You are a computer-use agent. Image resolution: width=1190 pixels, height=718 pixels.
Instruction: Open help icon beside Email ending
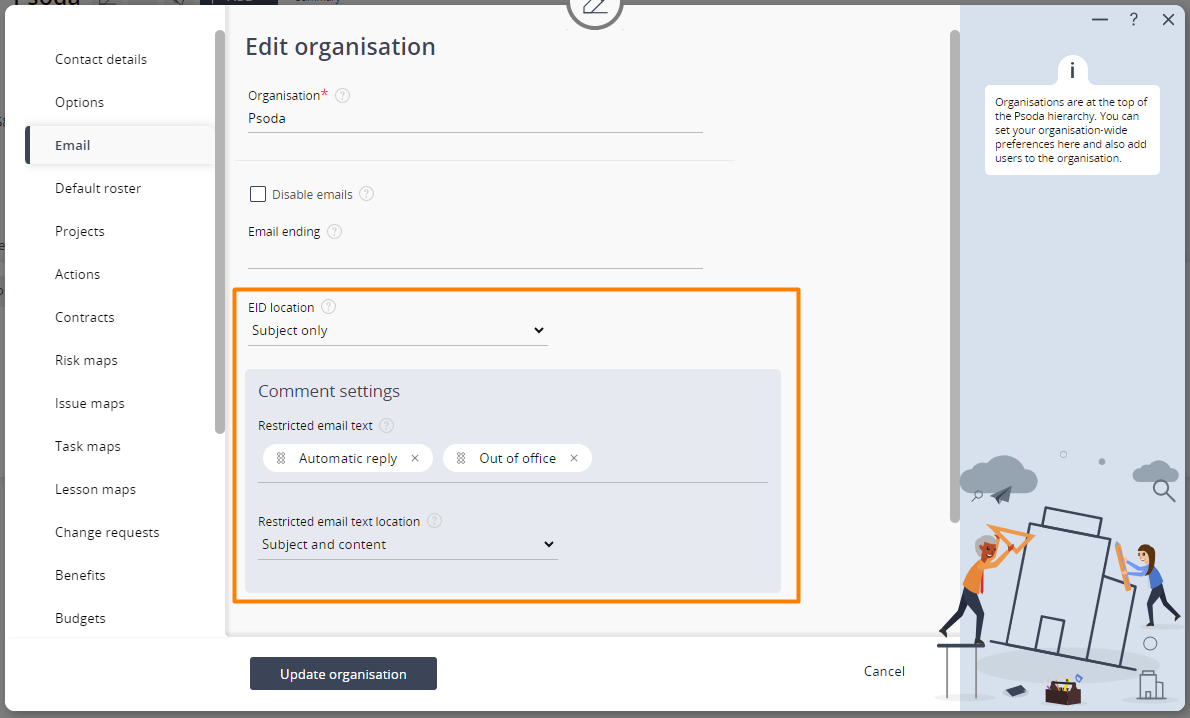(x=335, y=231)
